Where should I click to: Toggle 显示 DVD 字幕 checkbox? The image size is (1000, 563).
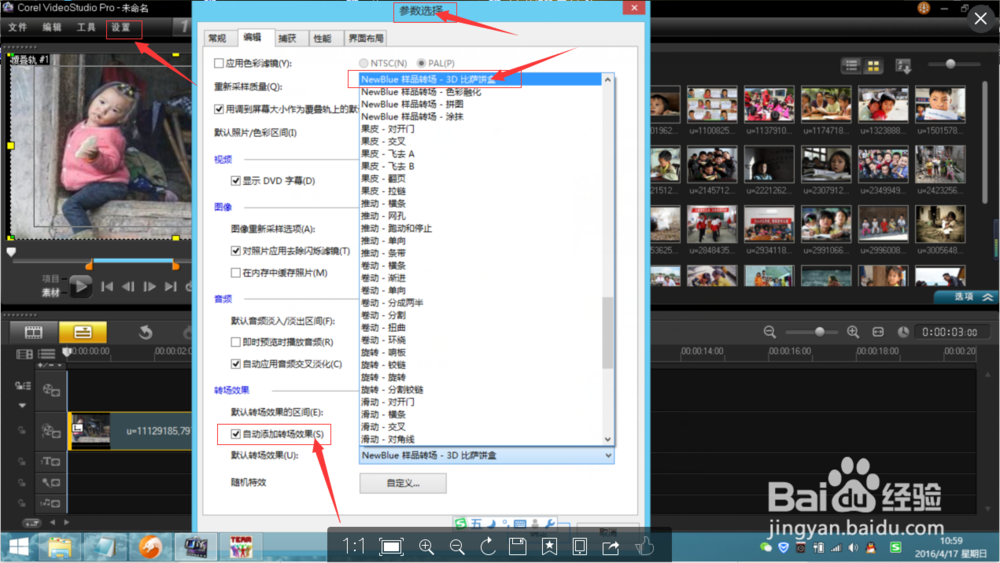(x=235, y=180)
